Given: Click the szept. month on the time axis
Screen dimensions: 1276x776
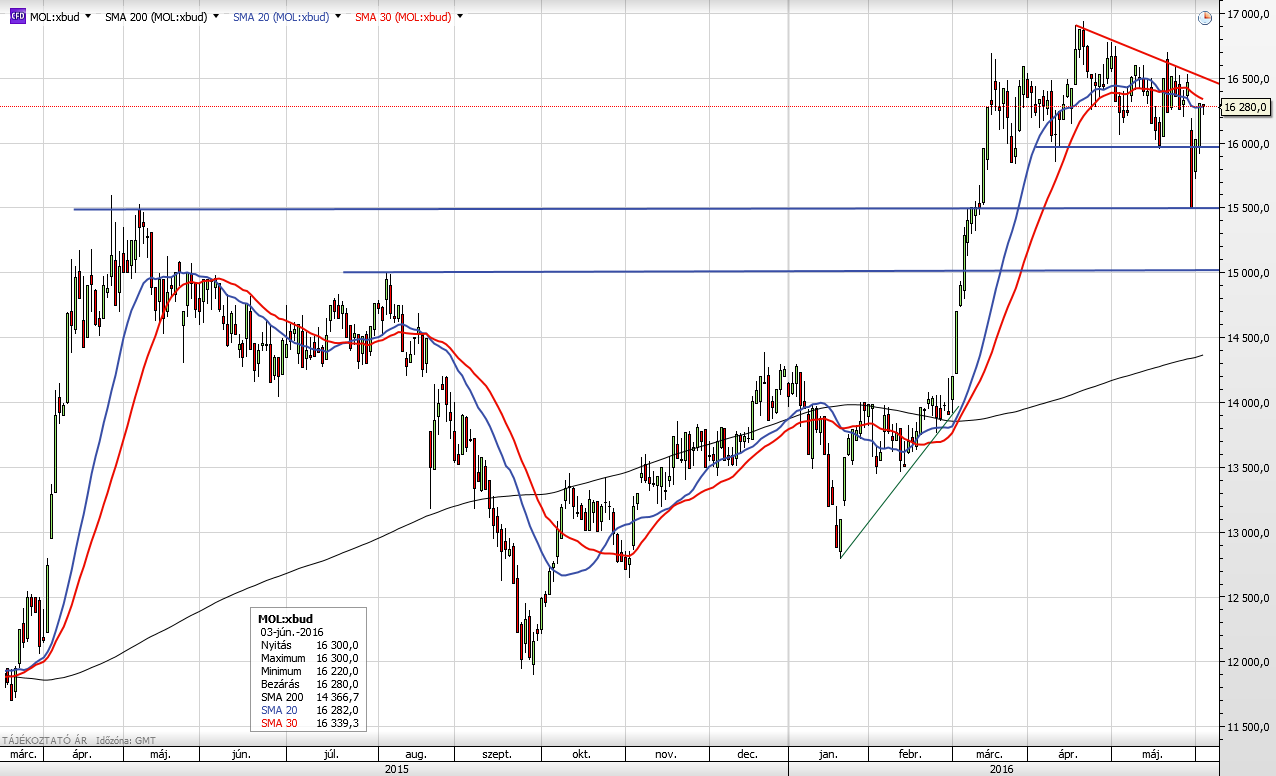Looking at the screenshot, I should (497, 754).
